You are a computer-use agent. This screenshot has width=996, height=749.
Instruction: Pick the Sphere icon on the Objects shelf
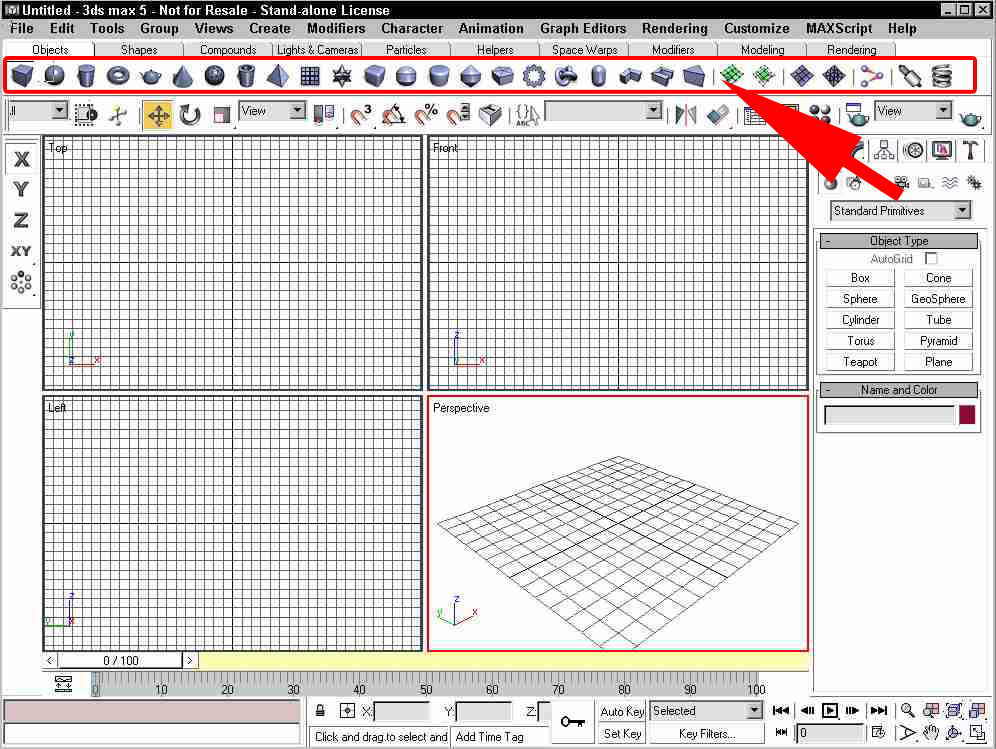point(55,76)
